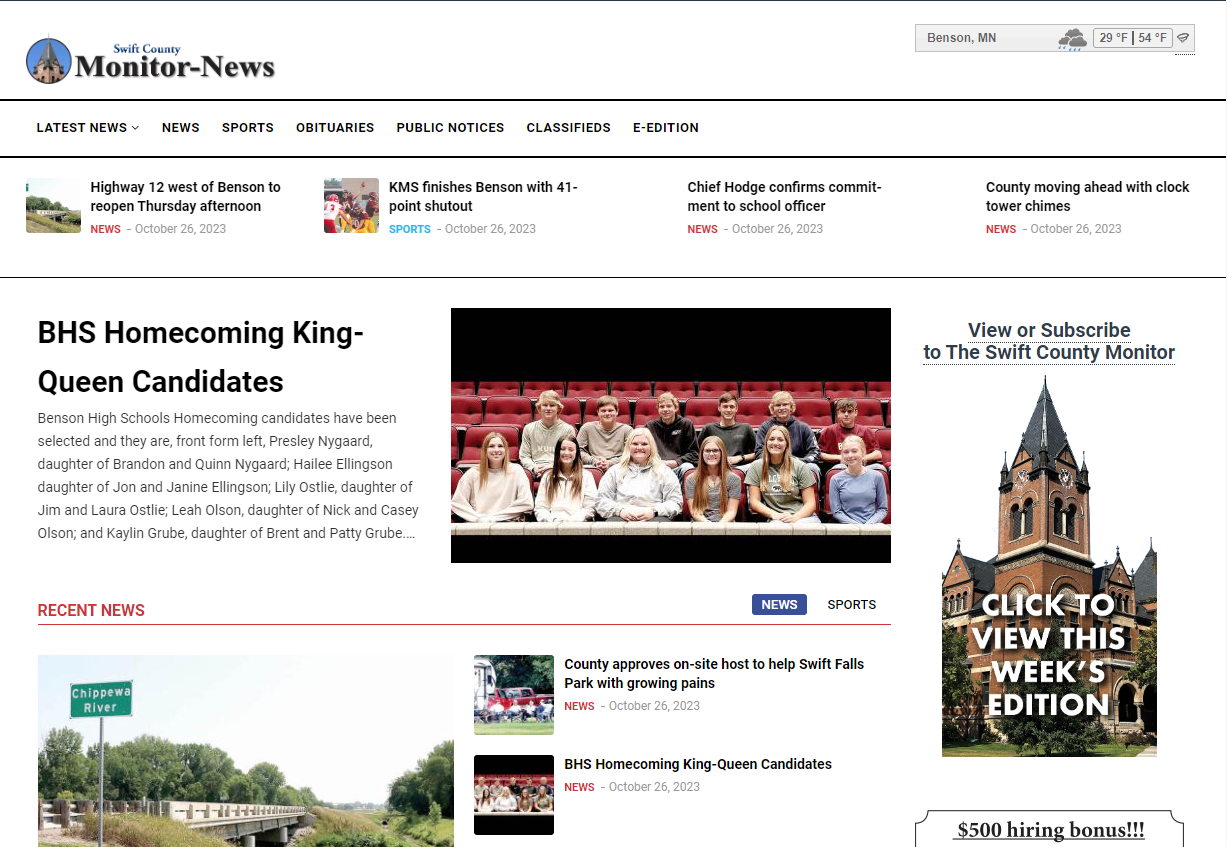Click NEWS tag under Swift Falls Park article

click(x=579, y=706)
